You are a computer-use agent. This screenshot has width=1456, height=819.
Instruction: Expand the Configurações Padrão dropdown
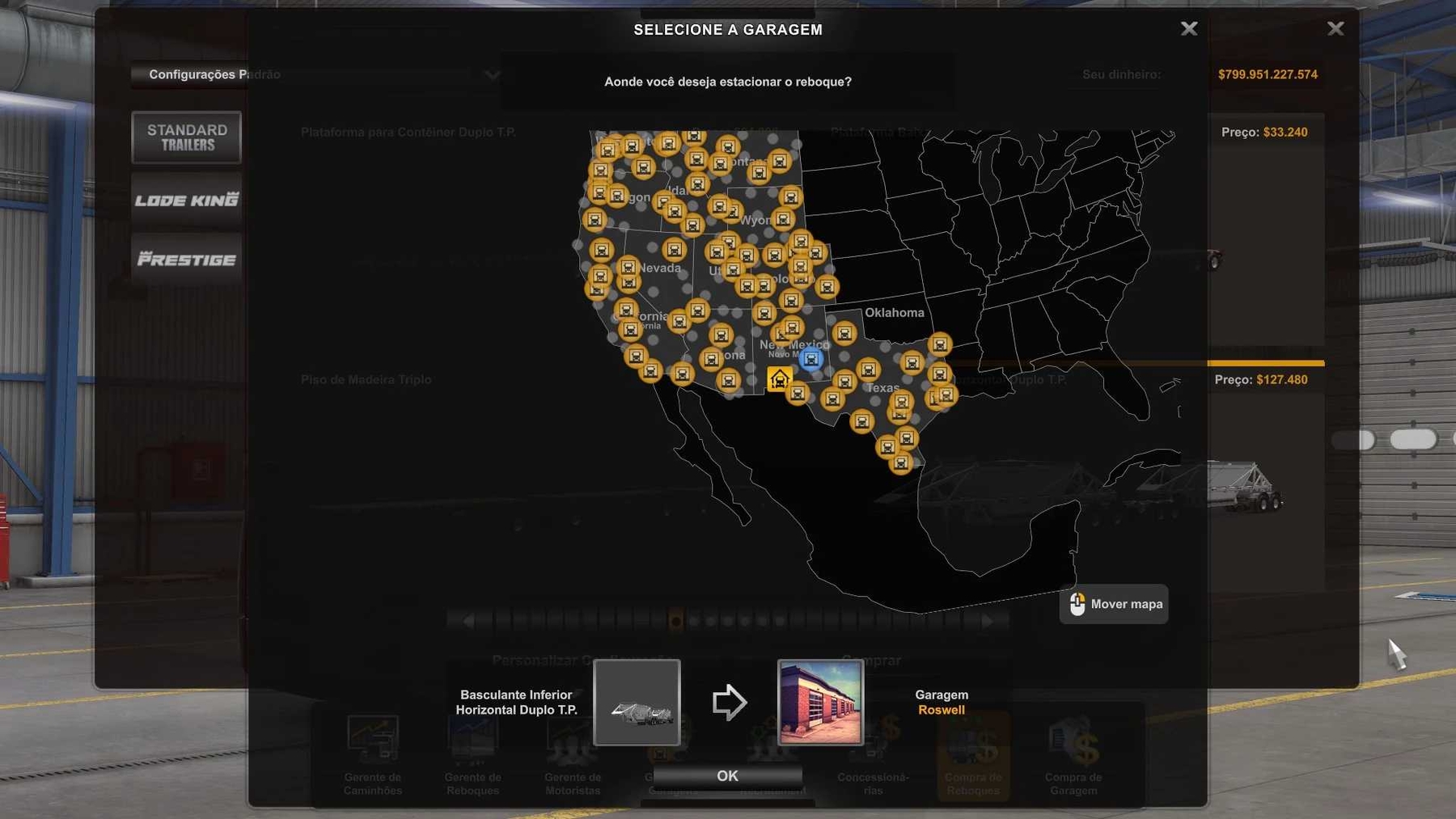click(492, 75)
